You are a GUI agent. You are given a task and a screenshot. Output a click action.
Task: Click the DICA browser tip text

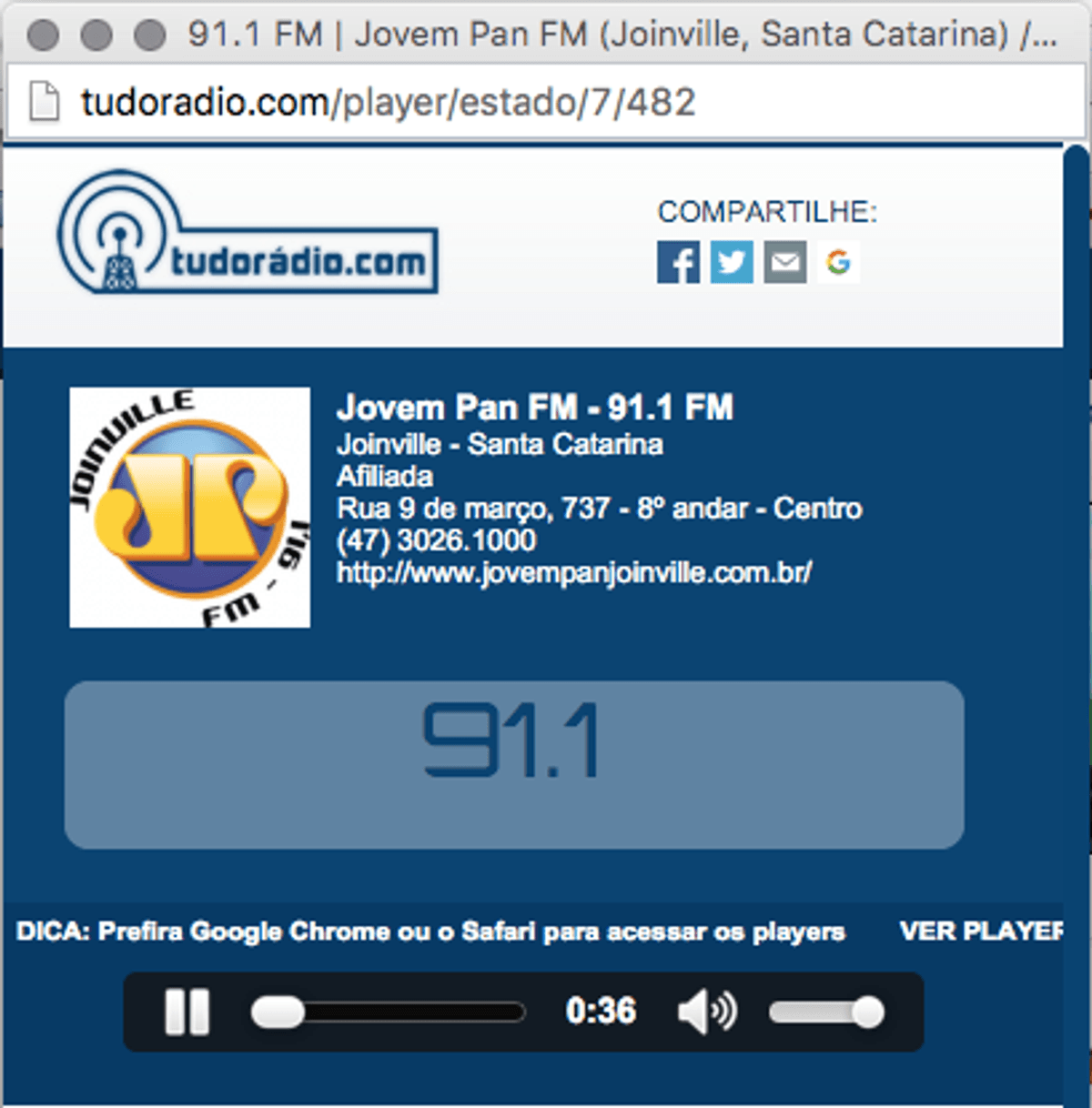coord(430,932)
